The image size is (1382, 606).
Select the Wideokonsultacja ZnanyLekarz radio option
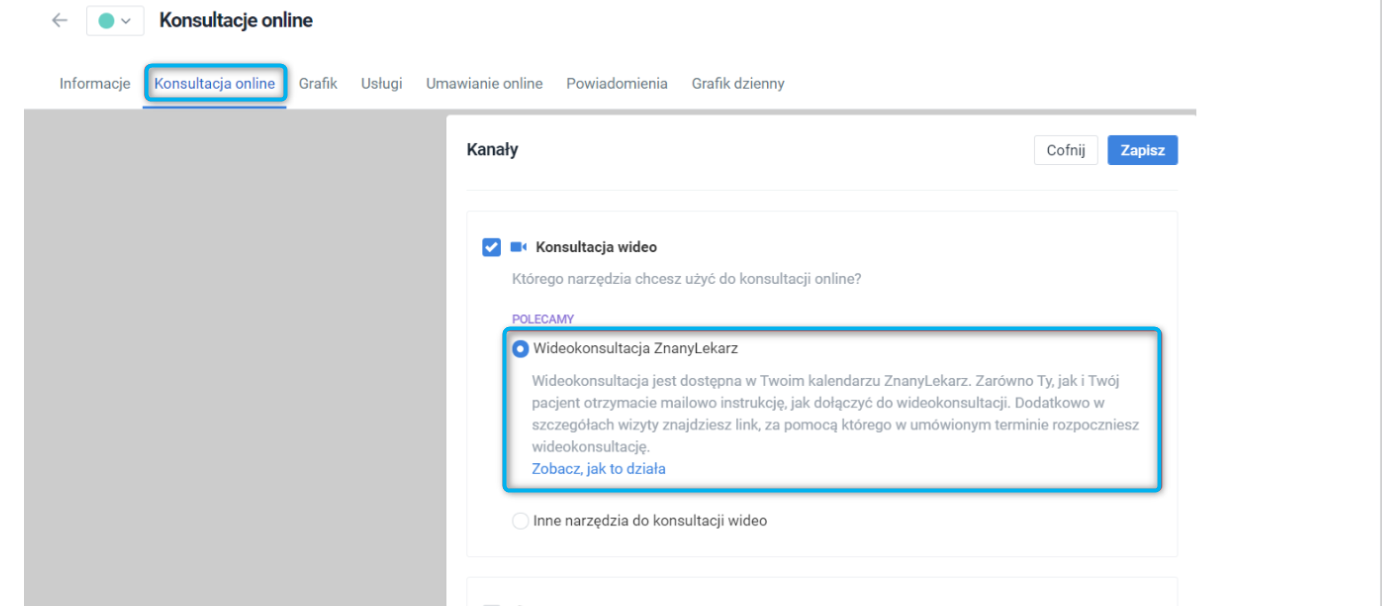tap(520, 349)
